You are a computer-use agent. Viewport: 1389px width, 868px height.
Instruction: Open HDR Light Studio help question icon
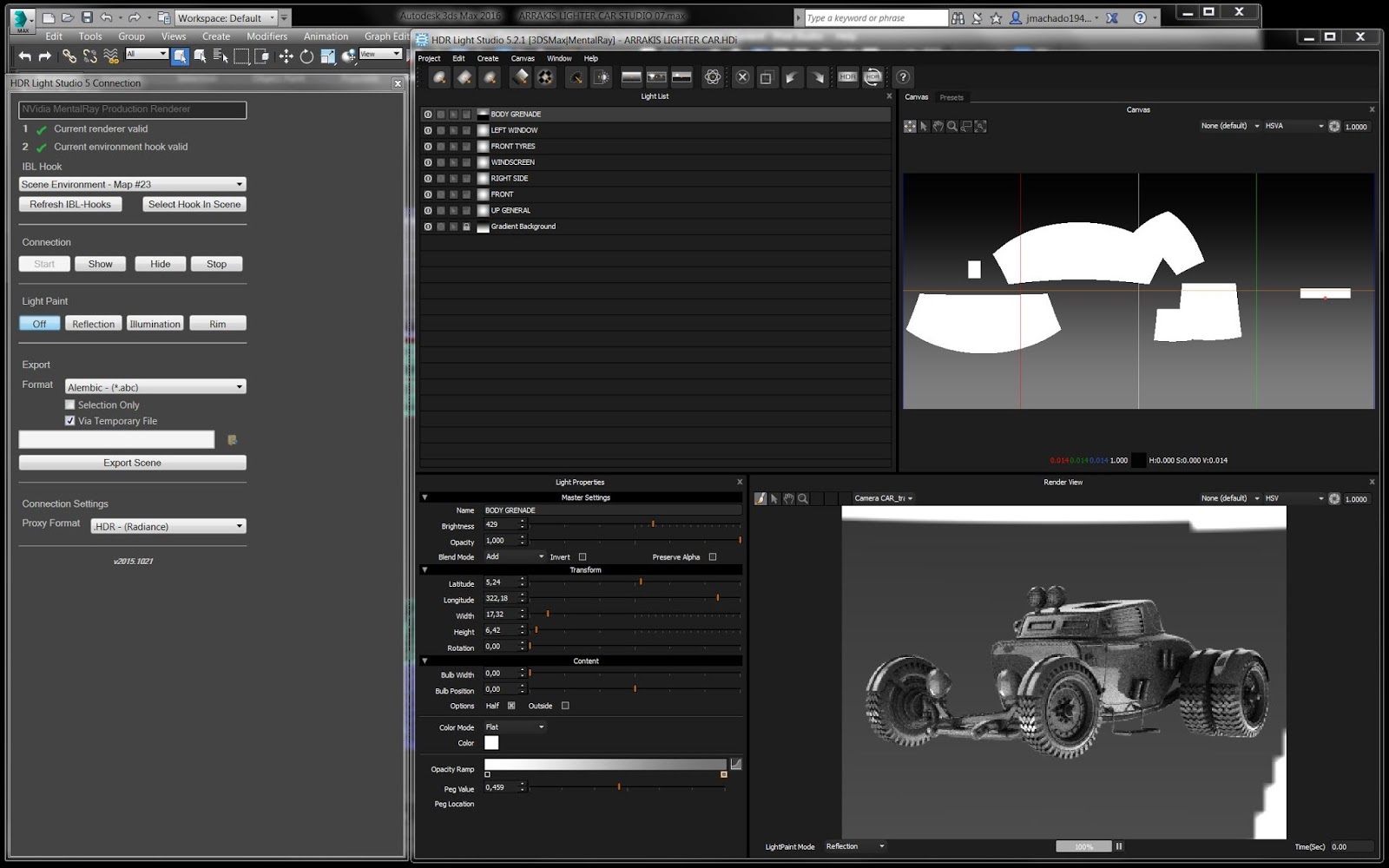coord(903,77)
